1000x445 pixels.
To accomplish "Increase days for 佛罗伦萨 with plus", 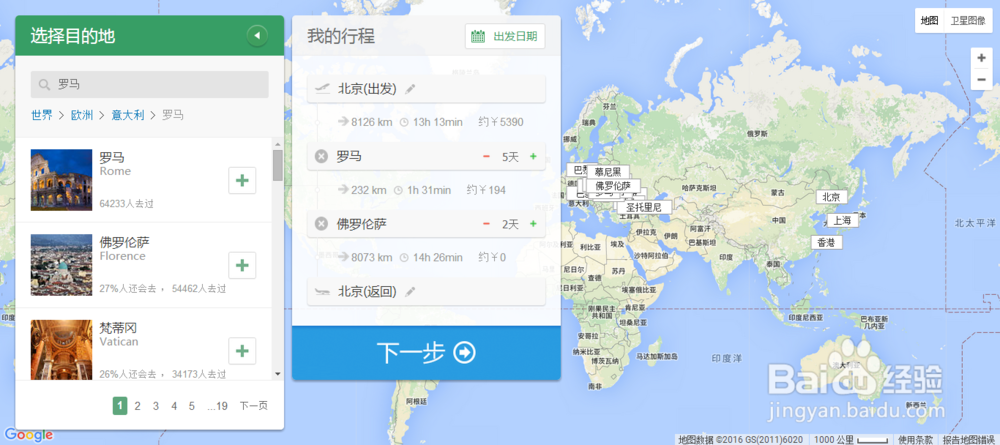I will 533,224.
